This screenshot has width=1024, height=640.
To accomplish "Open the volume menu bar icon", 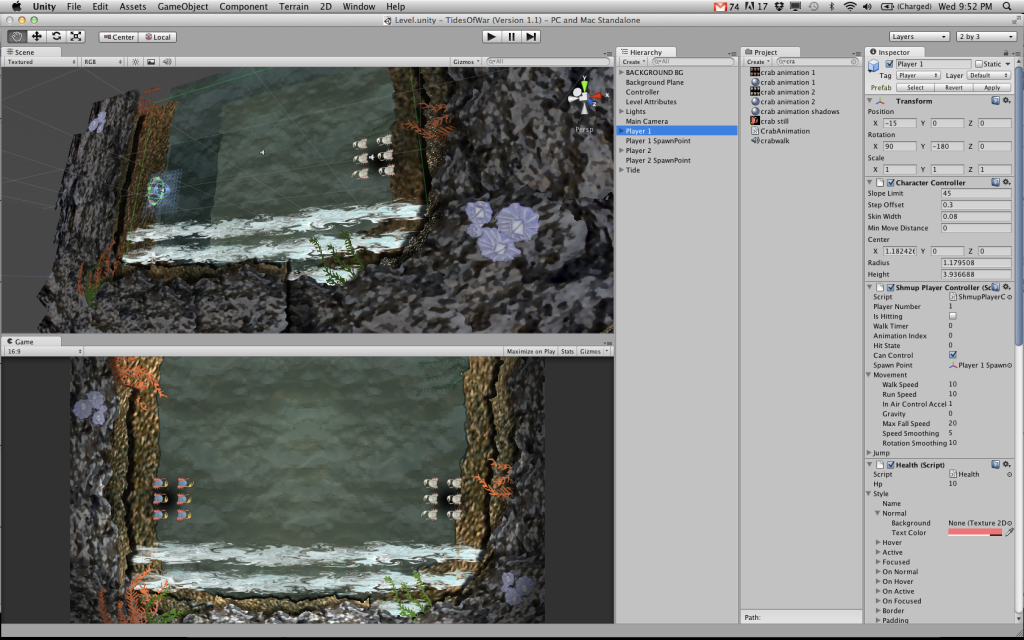I will click(867, 7).
